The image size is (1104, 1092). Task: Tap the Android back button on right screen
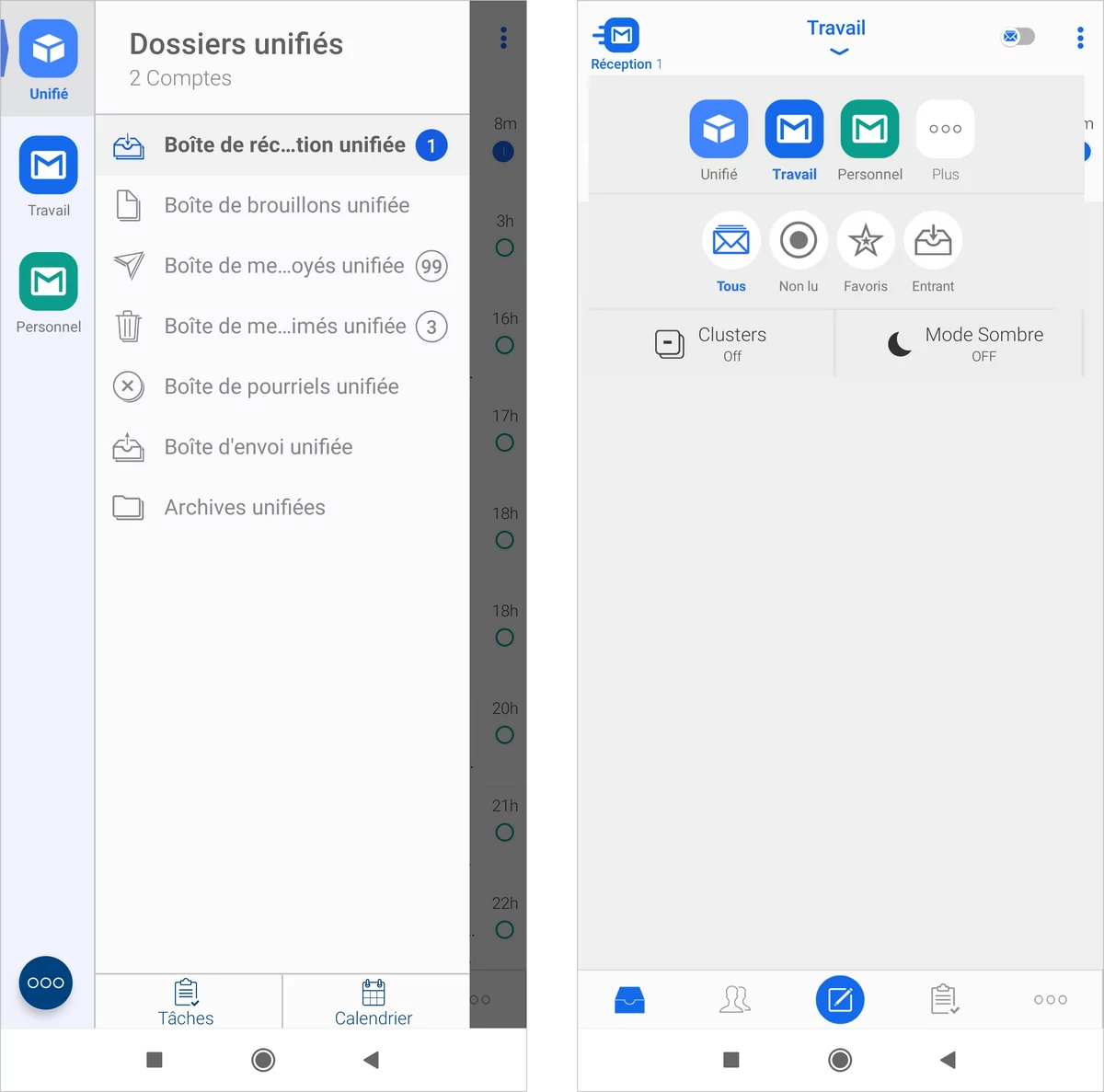click(949, 1060)
